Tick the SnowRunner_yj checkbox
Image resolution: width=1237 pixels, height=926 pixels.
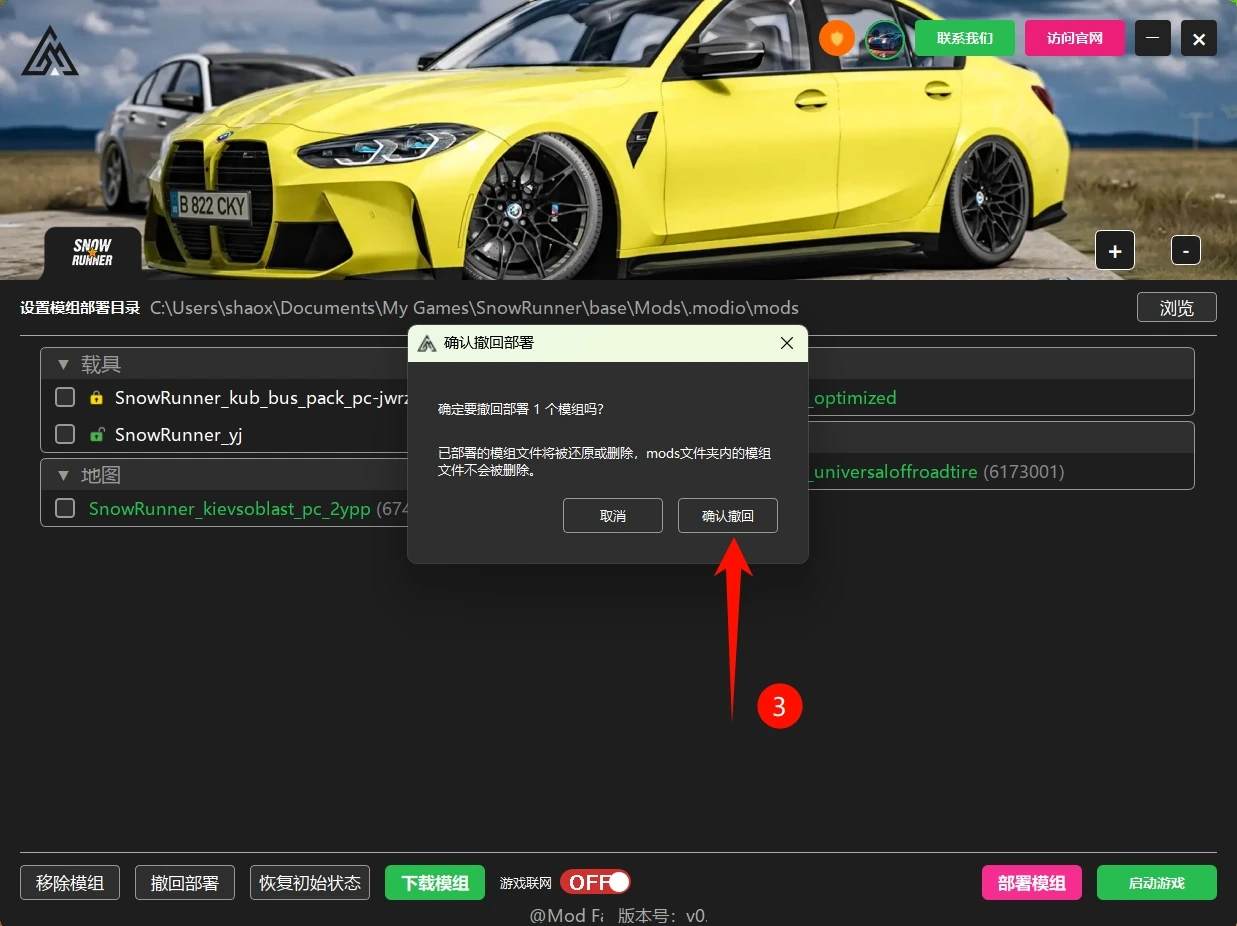[65, 435]
